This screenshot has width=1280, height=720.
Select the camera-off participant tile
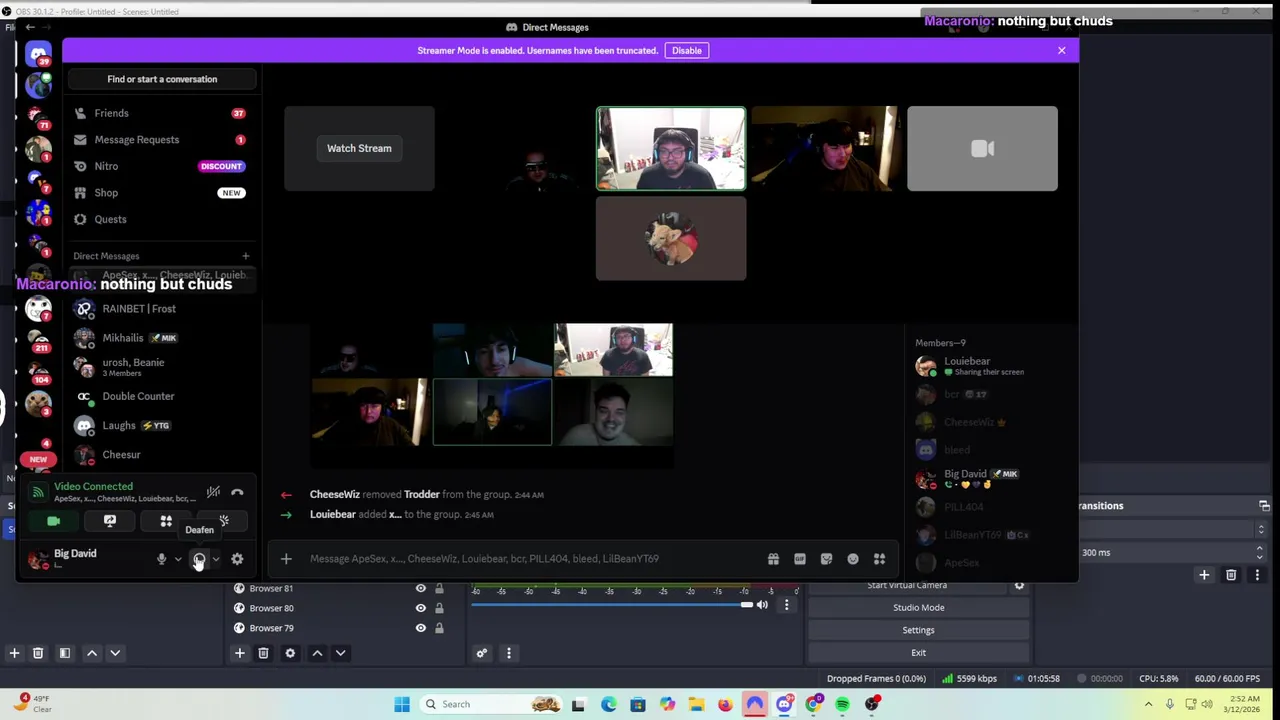(982, 149)
